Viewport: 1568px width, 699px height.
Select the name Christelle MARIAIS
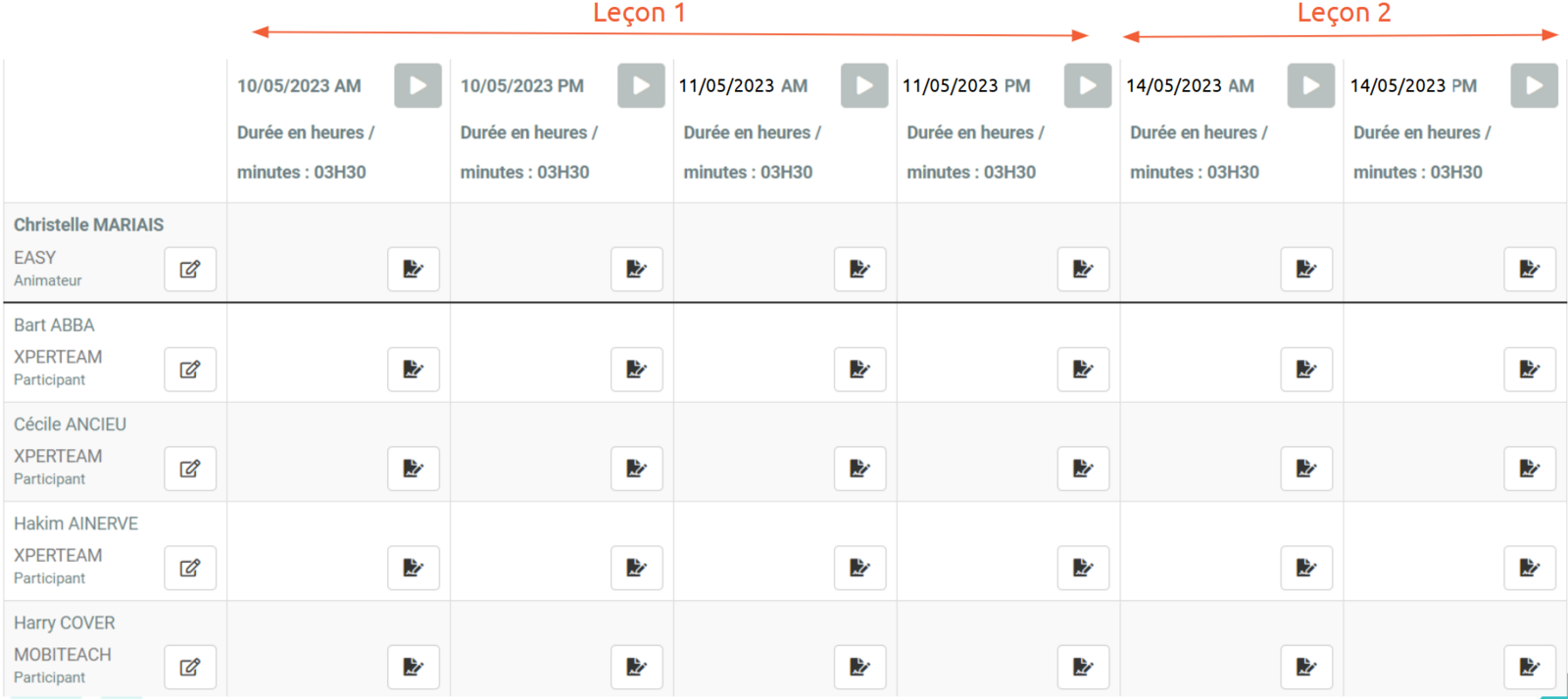[x=89, y=225]
